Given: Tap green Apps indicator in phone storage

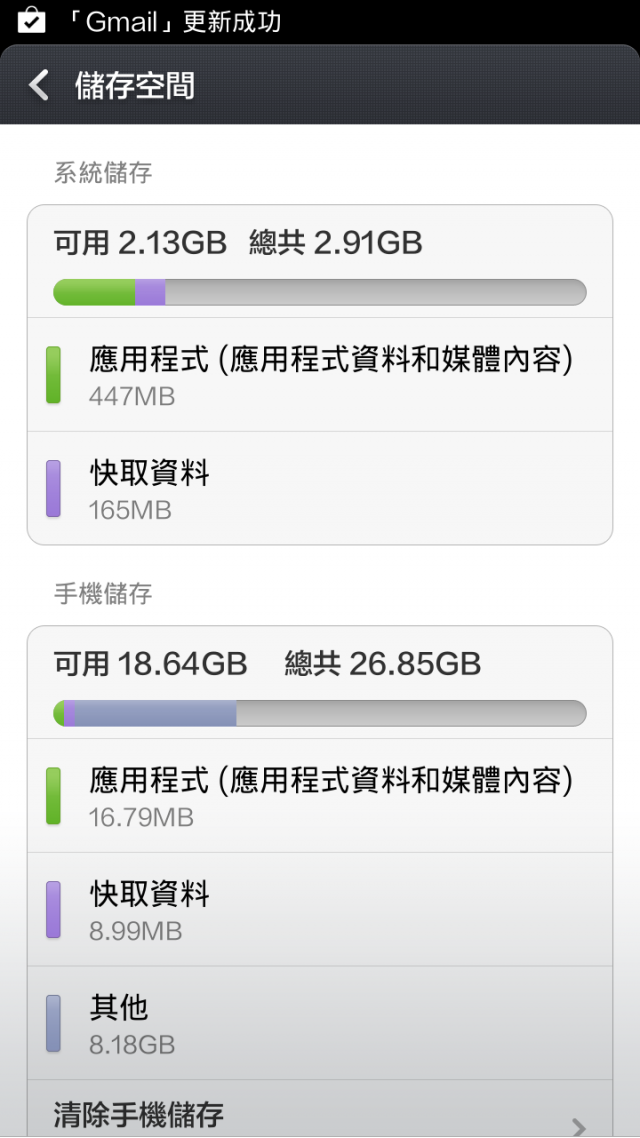Looking at the screenshot, I should click(53, 796).
